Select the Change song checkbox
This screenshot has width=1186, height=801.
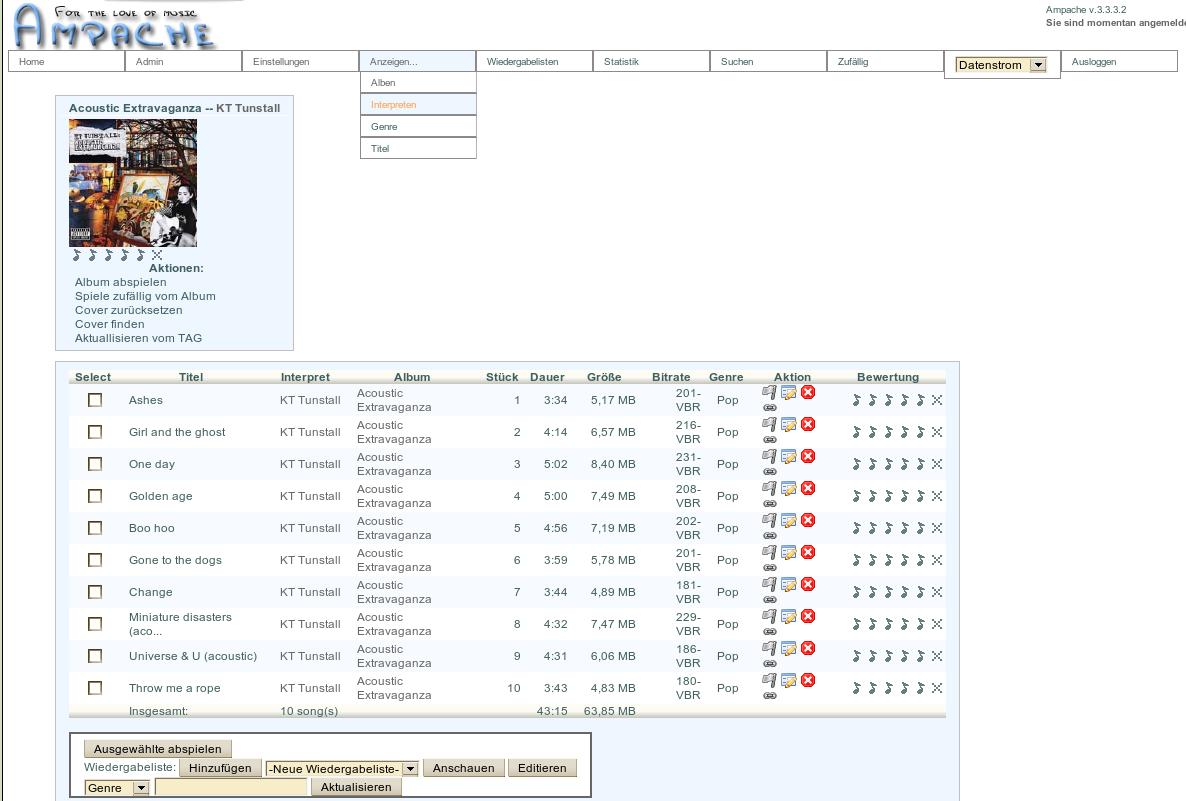click(x=95, y=592)
